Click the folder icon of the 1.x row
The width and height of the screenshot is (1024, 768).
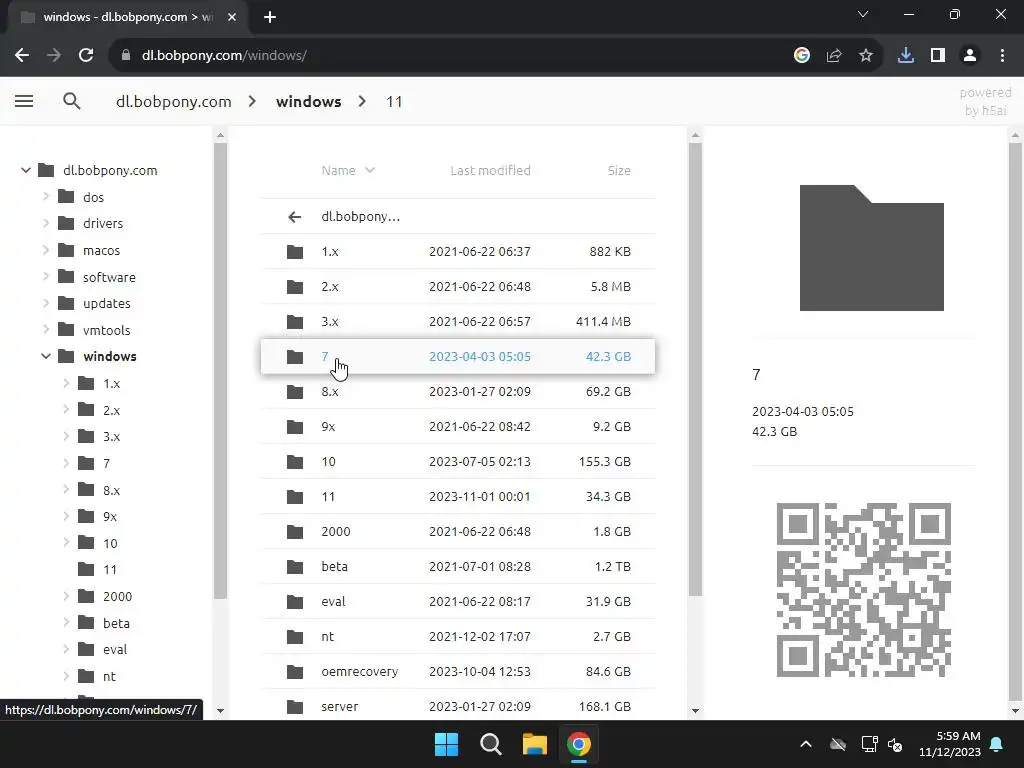tap(295, 251)
